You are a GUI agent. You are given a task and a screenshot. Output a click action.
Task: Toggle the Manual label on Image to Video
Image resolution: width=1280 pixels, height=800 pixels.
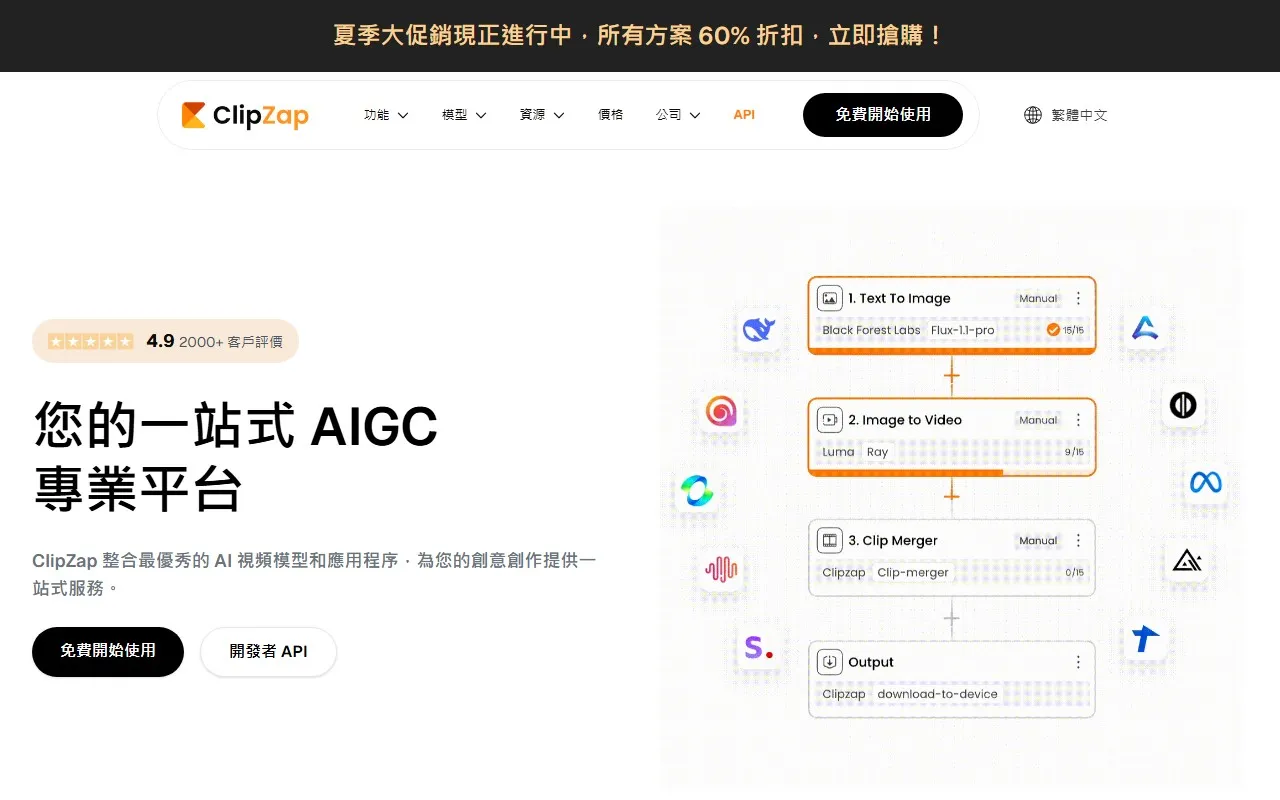pyautogui.click(x=1038, y=420)
